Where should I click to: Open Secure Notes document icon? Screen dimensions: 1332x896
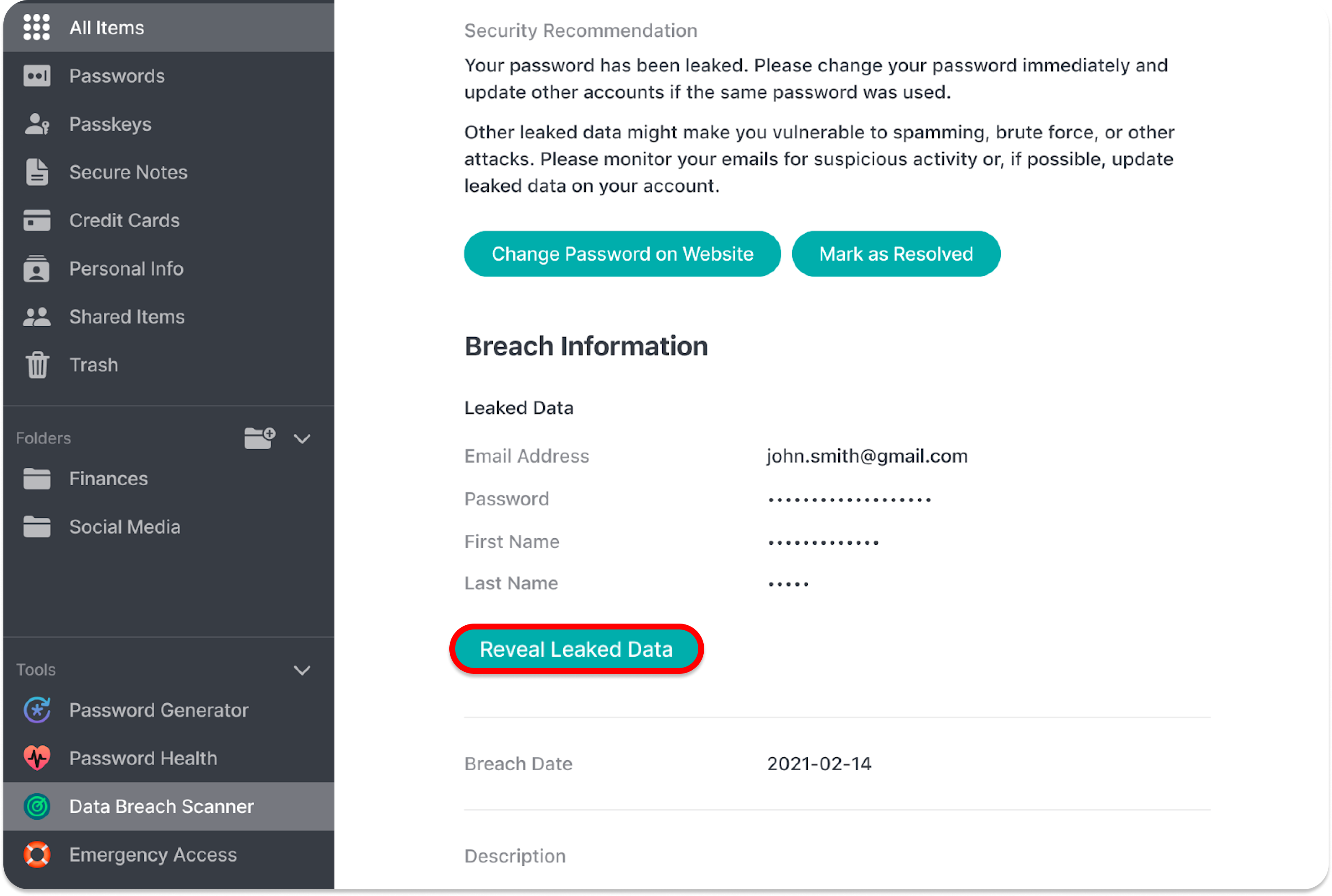(x=36, y=172)
